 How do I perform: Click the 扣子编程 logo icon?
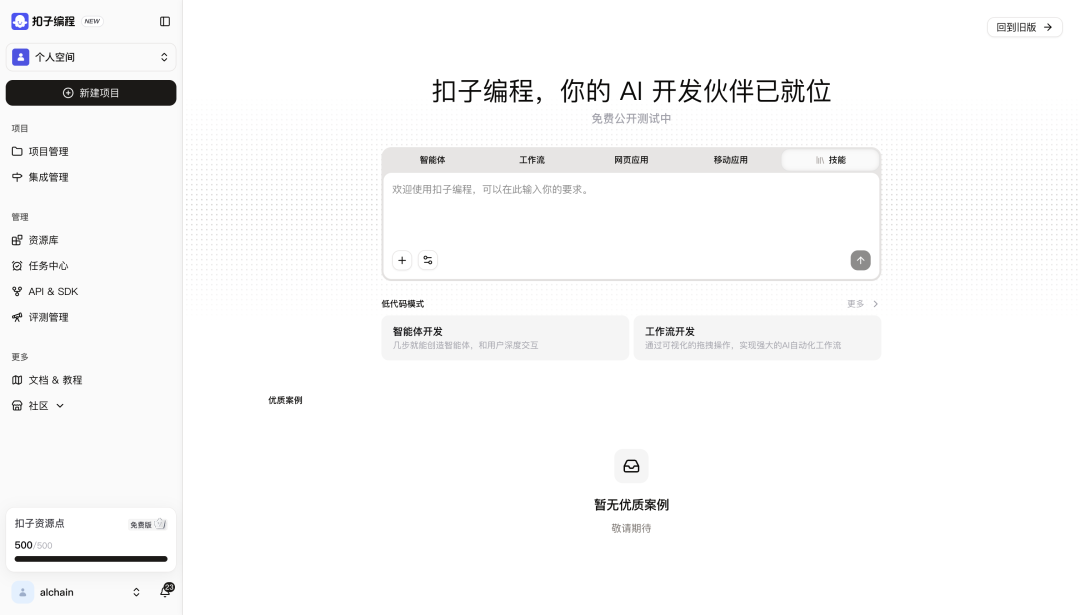coord(20,21)
